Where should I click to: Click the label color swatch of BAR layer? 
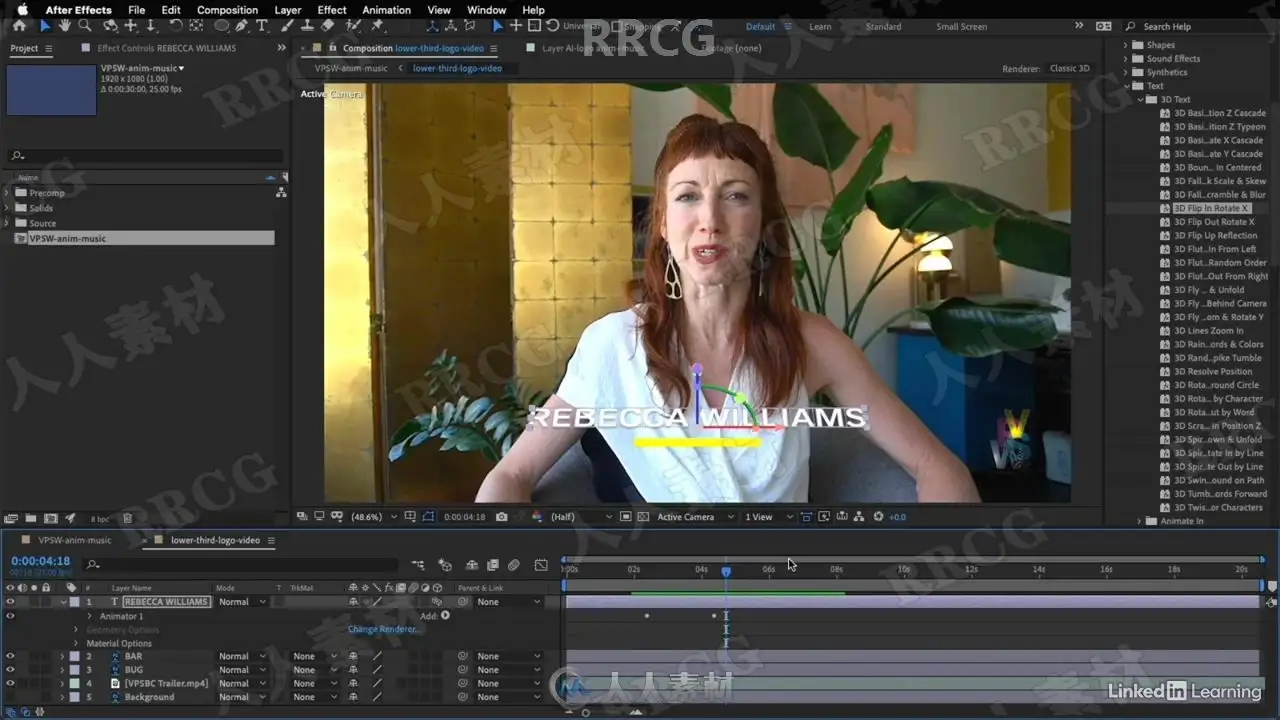coord(73,656)
